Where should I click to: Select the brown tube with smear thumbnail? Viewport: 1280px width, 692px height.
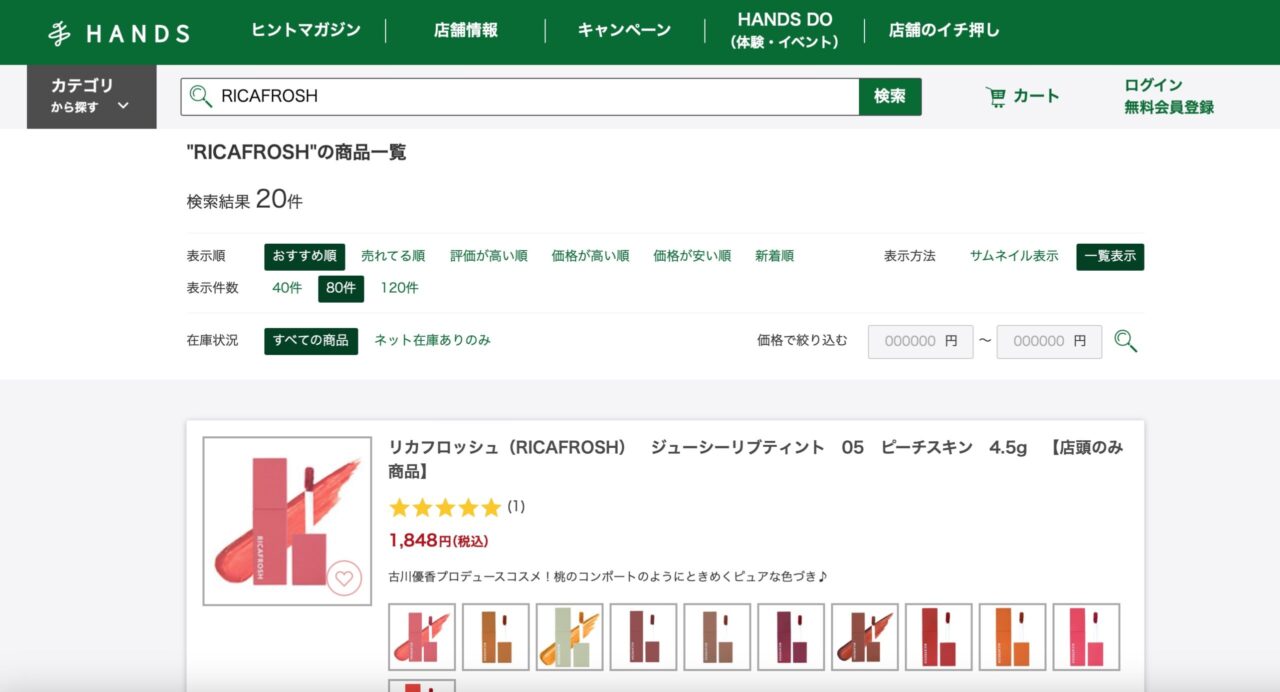tap(865, 637)
